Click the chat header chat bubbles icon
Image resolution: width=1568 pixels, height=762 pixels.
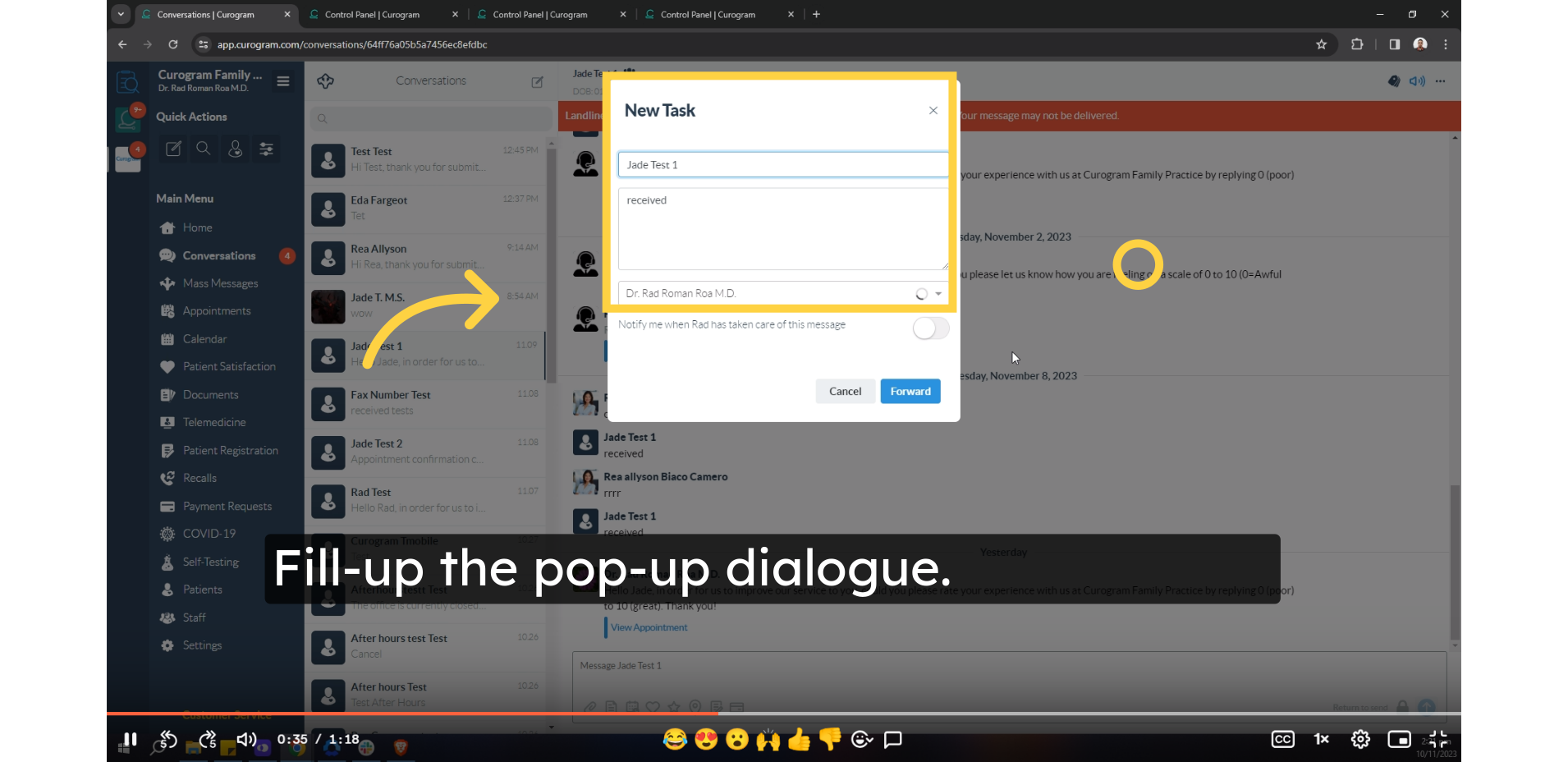tap(1394, 81)
